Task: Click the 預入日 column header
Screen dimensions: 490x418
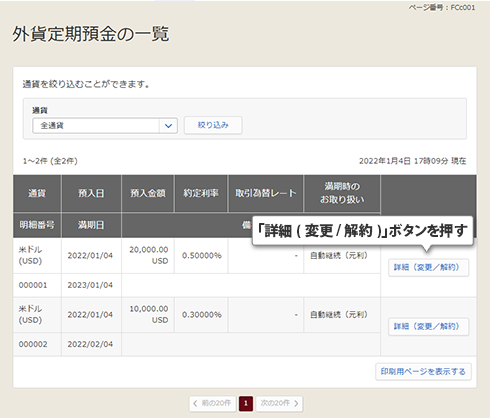Action: point(91,193)
